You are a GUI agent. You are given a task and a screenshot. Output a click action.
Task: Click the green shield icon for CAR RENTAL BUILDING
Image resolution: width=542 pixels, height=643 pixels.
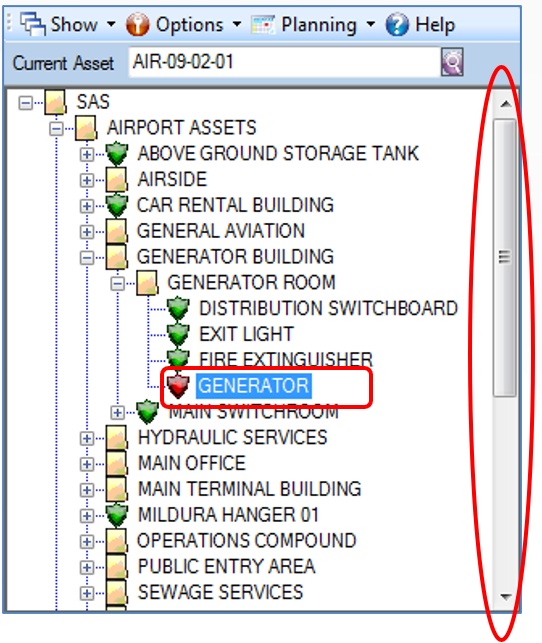[x=117, y=205]
